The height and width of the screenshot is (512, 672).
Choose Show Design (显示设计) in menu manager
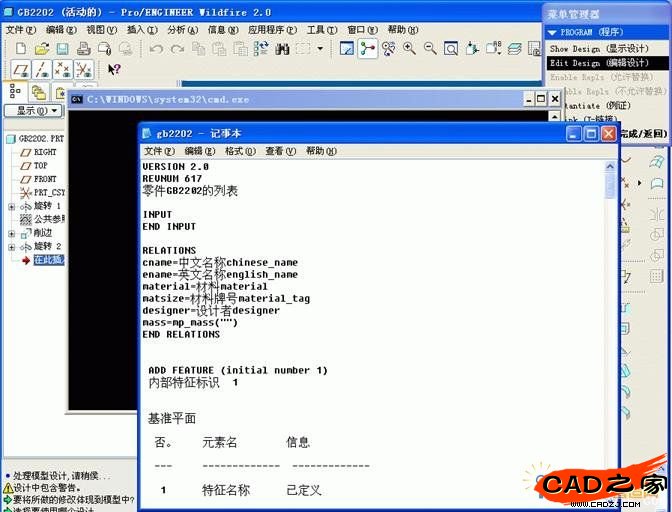(x=606, y=48)
